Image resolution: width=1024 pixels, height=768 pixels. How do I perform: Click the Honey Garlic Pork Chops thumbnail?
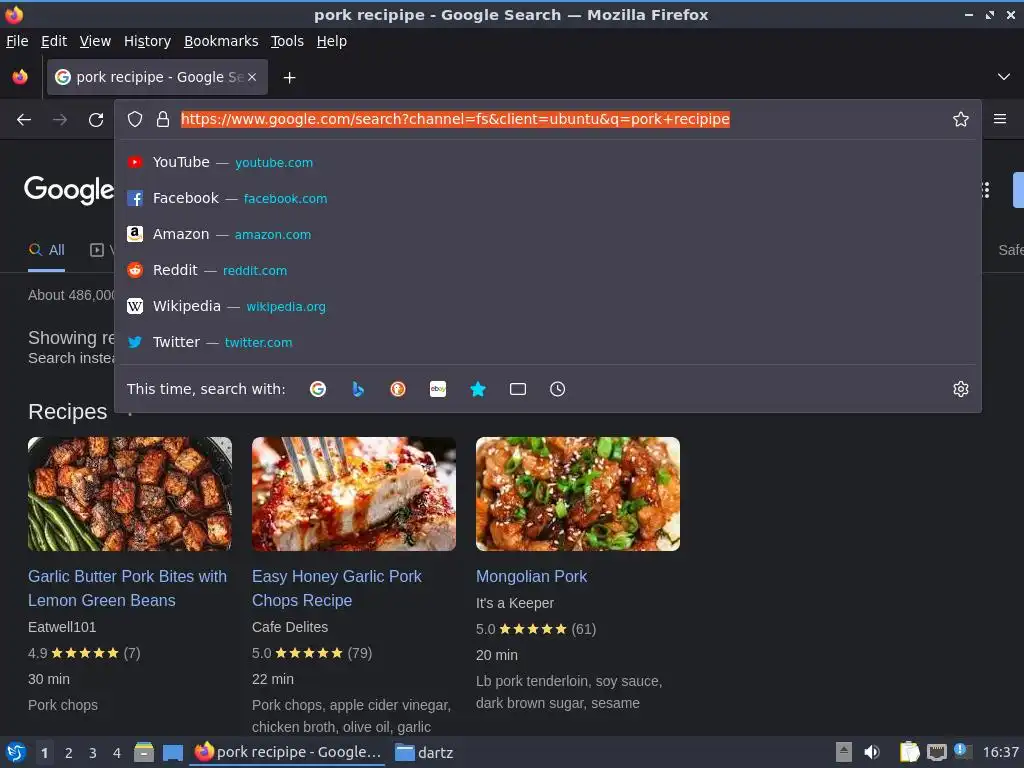point(354,494)
